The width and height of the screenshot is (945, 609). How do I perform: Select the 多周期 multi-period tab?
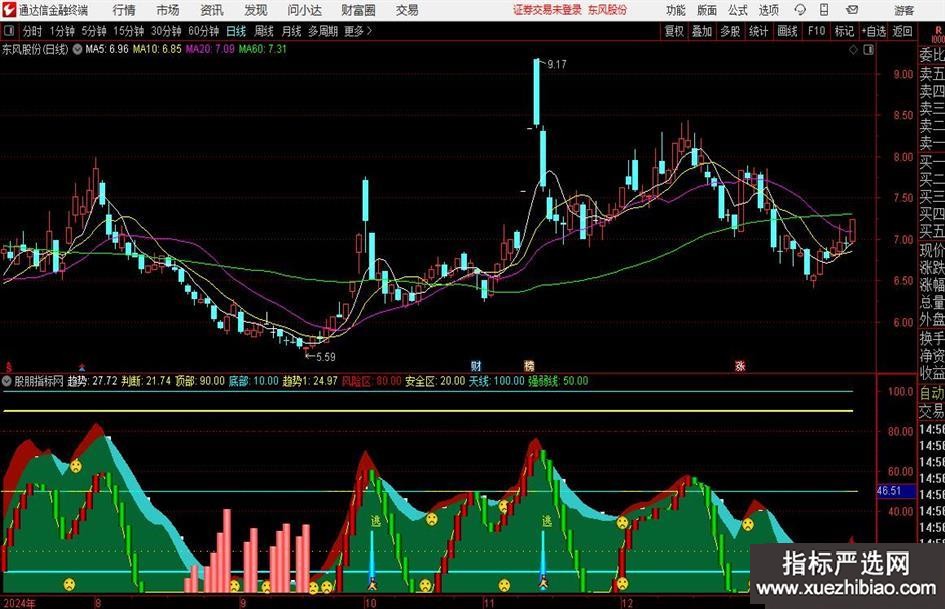323,31
